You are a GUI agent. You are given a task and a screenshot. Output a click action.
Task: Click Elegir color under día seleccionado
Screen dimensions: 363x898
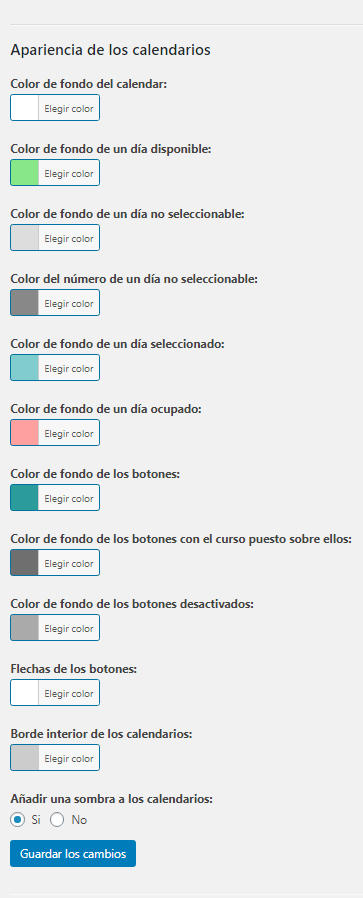(69, 368)
